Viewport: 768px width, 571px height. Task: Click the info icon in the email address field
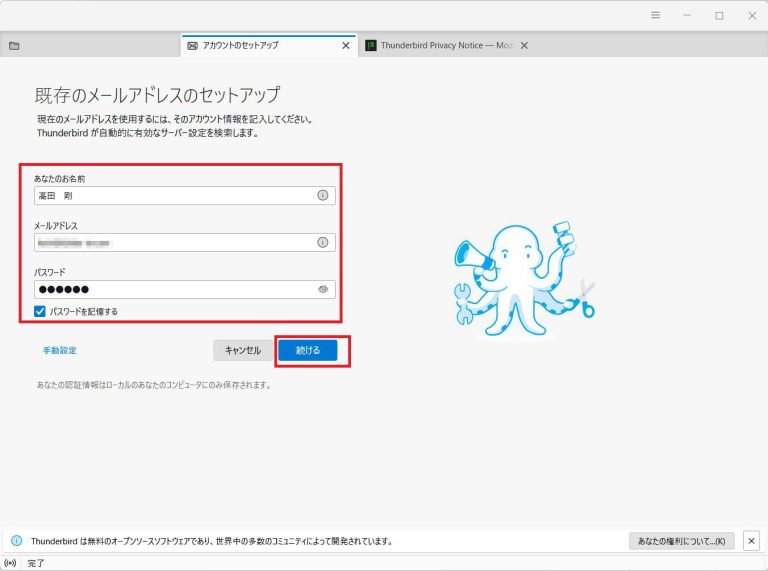click(x=322, y=242)
